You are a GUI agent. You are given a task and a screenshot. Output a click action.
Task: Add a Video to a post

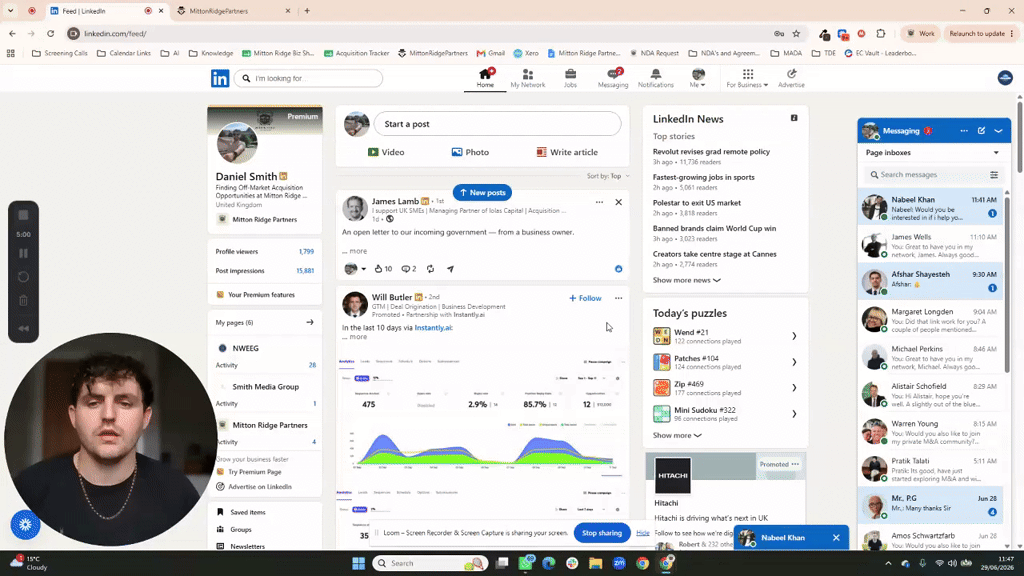tap(386, 152)
